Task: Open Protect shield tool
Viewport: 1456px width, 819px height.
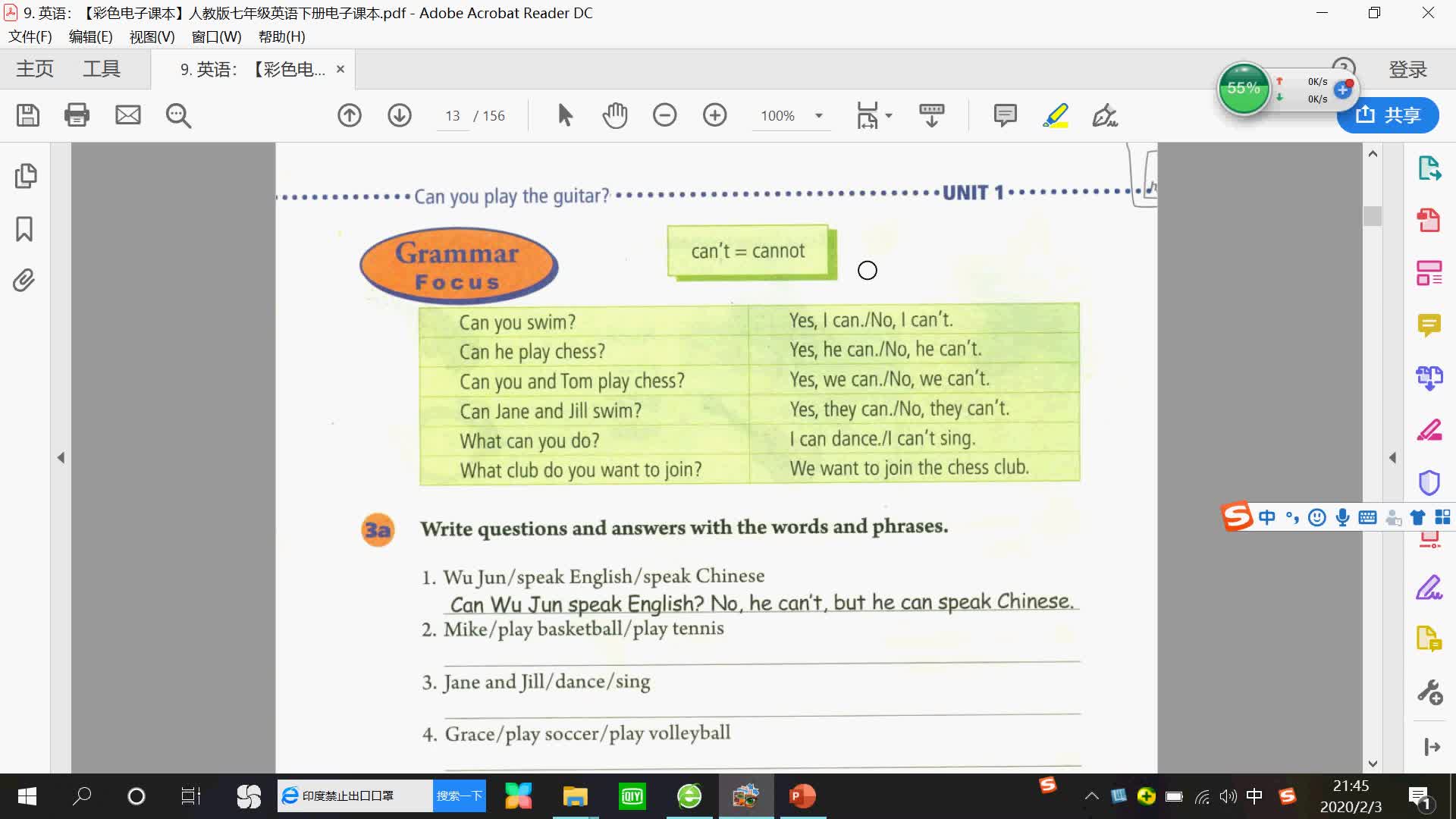Action: pyautogui.click(x=1429, y=482)
